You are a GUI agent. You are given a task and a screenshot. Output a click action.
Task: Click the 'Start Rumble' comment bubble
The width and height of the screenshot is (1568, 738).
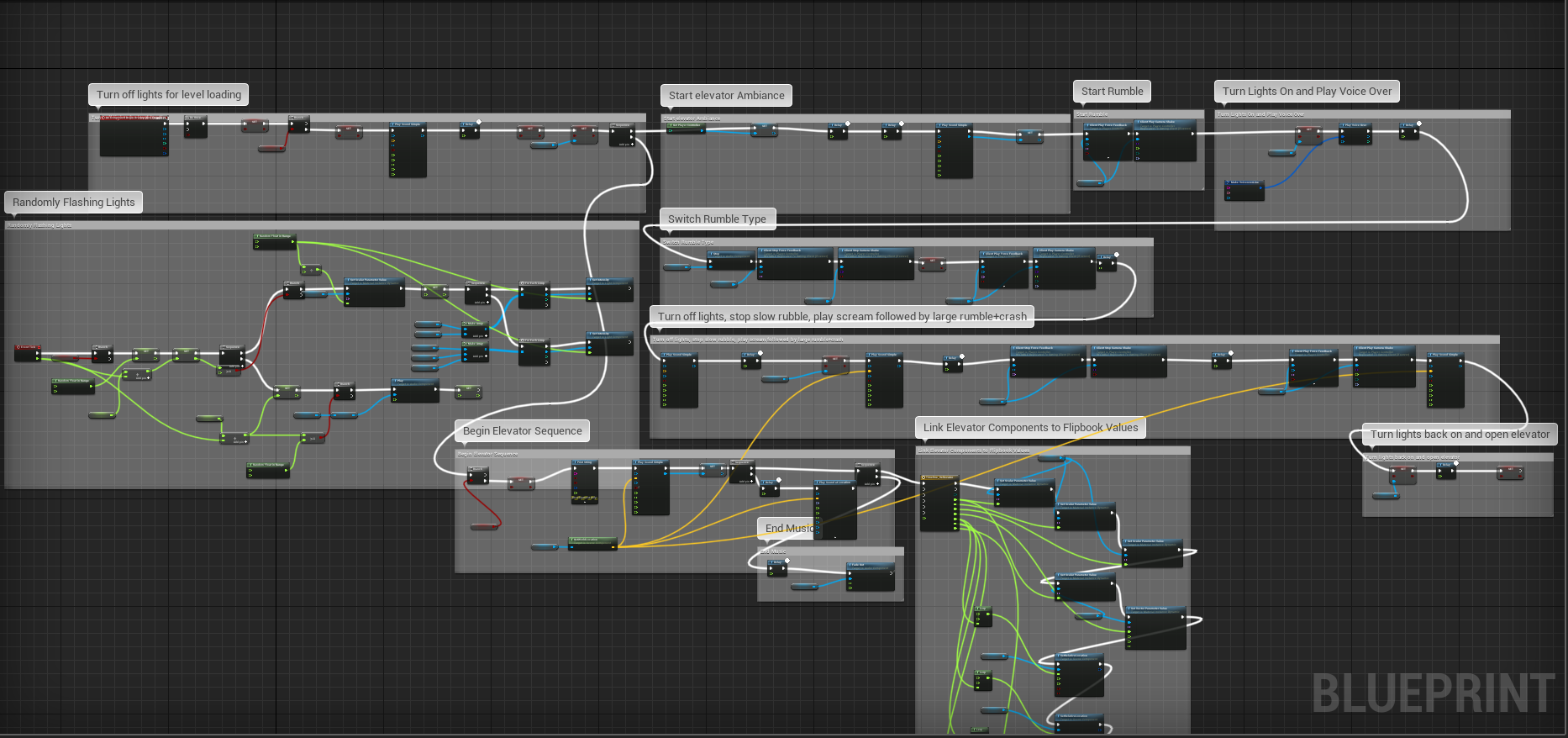[1112, 92]
